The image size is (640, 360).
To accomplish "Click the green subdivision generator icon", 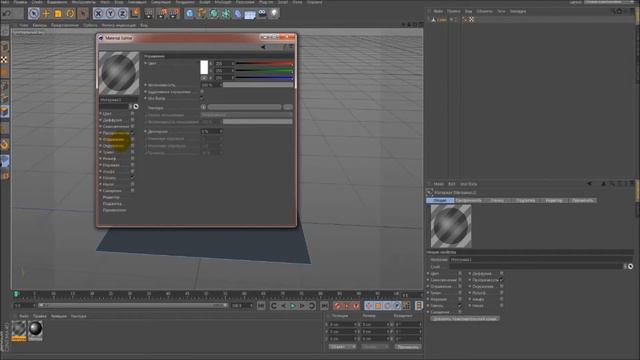I will coord(213,13).
